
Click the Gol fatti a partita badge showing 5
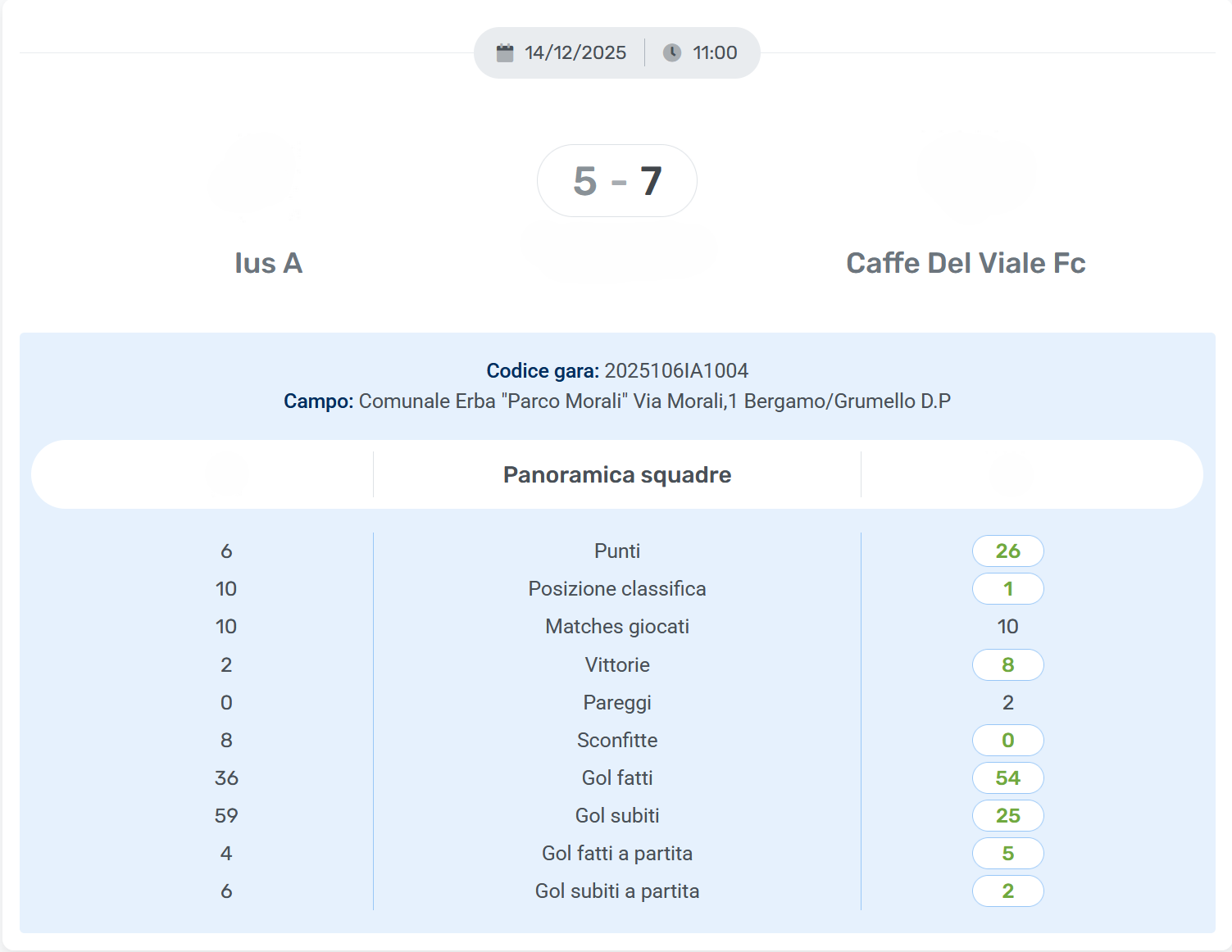click(x=1007, y=853)
